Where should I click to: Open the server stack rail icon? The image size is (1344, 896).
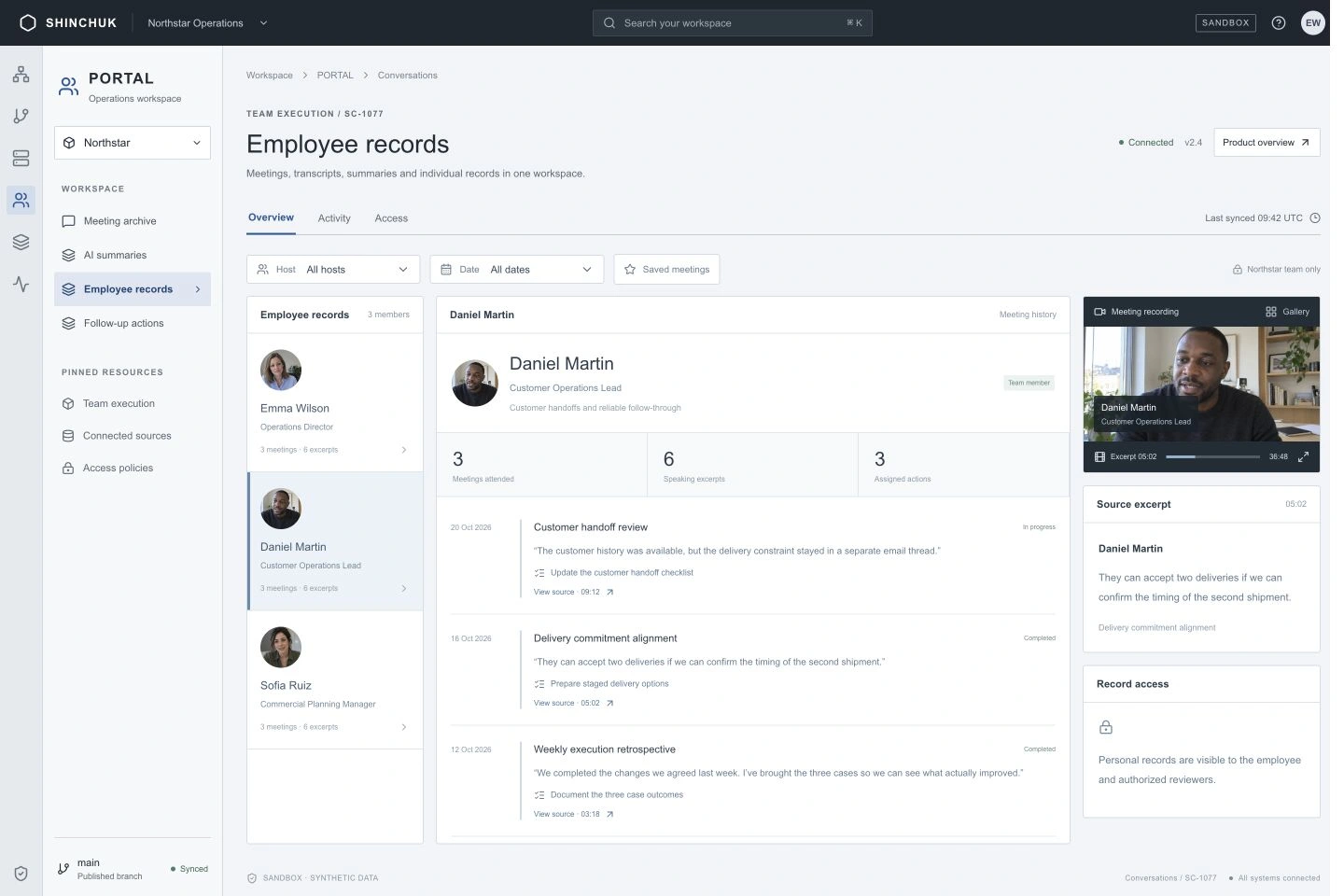(21, 159)
